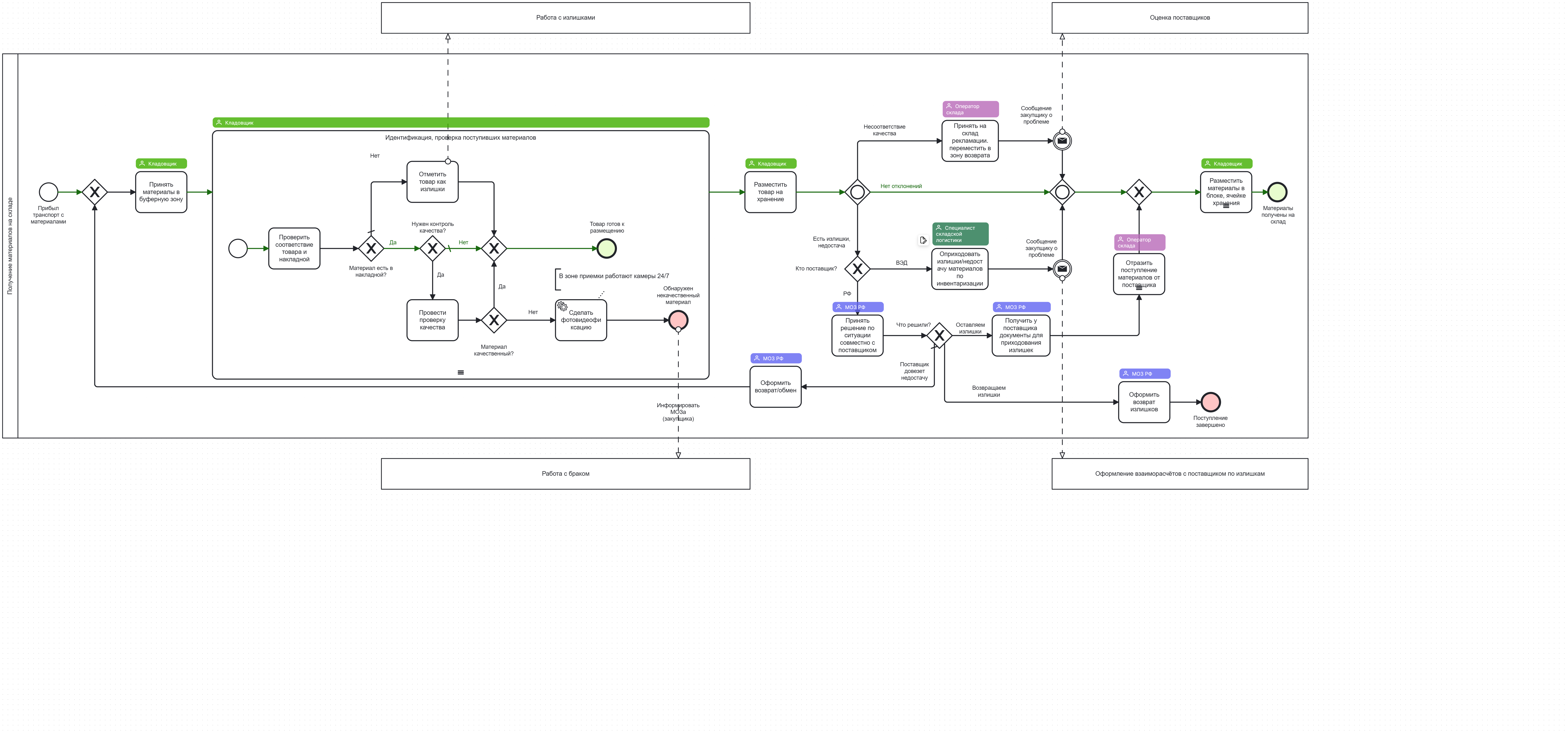Click marker icon on Разместить материалы в блоке task
Screen dimensions: 1568x733
pyautogui.click(x=1226, y=206)
